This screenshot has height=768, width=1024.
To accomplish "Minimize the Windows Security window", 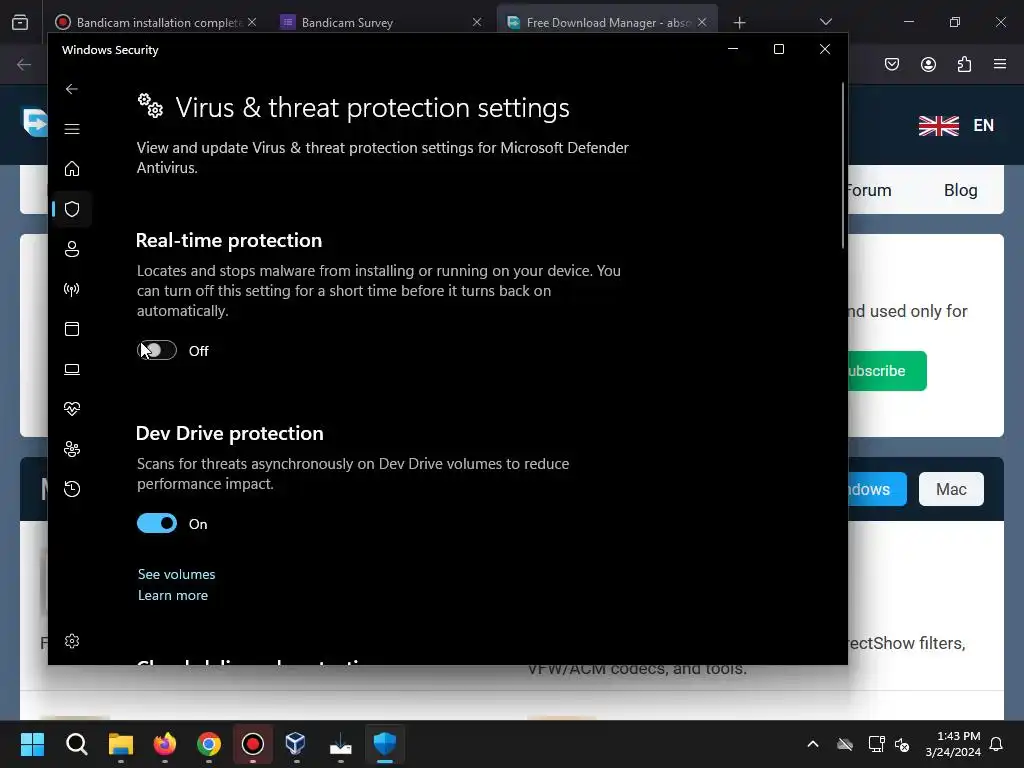I will tap(733, 49).
